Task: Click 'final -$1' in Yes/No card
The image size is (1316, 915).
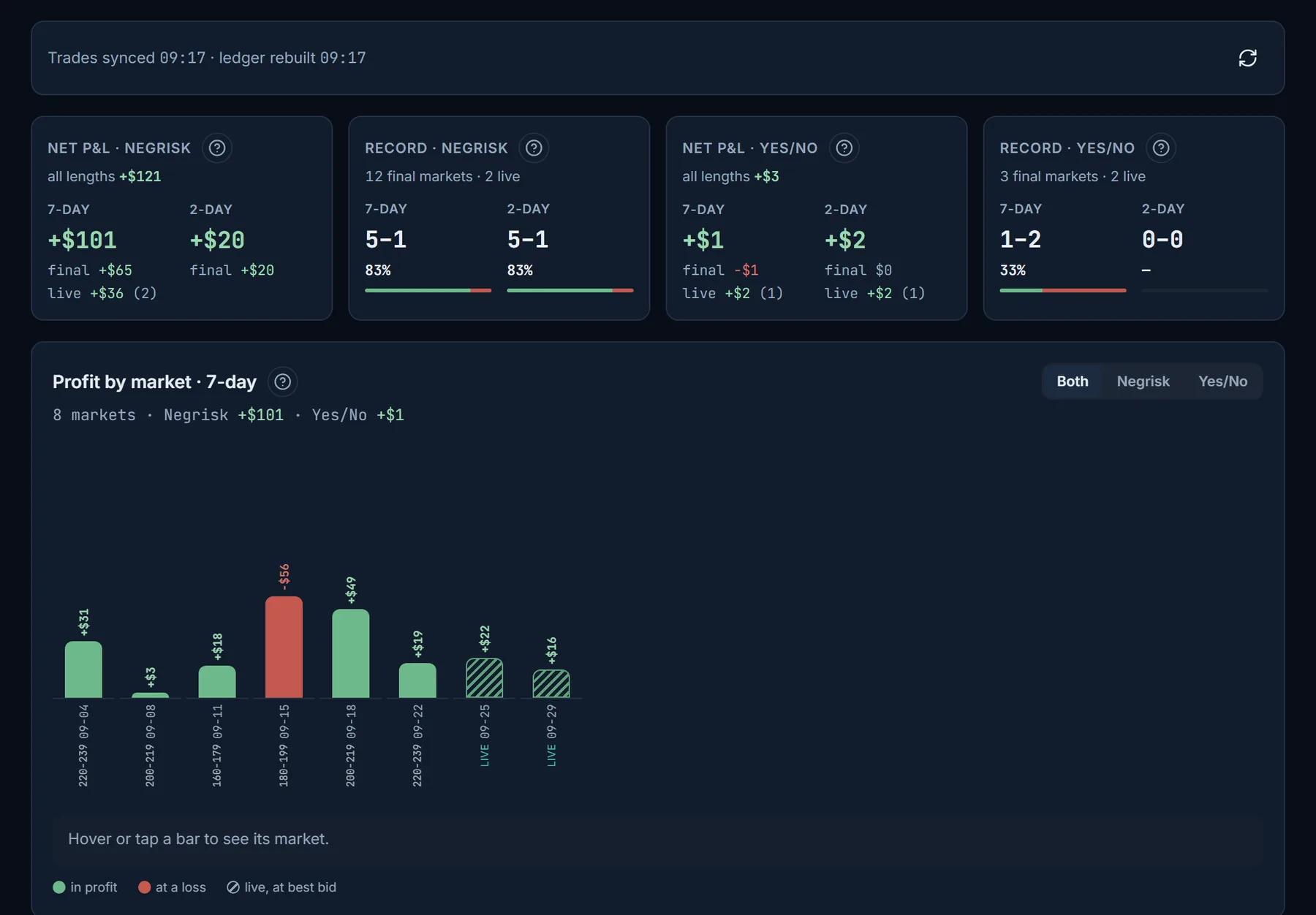Action: coord(720,270)
